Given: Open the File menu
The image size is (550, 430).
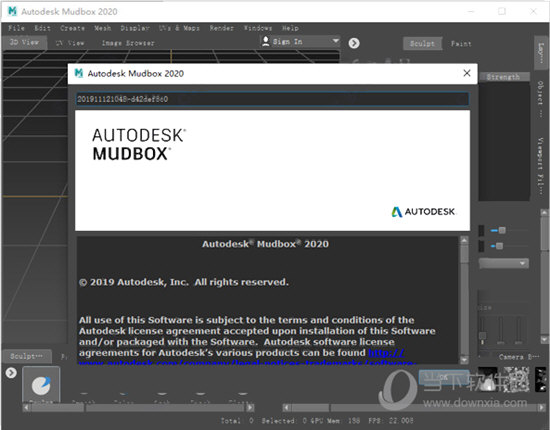Looking at the screenshot, I should pyautogui.click(x=16, y=28).
